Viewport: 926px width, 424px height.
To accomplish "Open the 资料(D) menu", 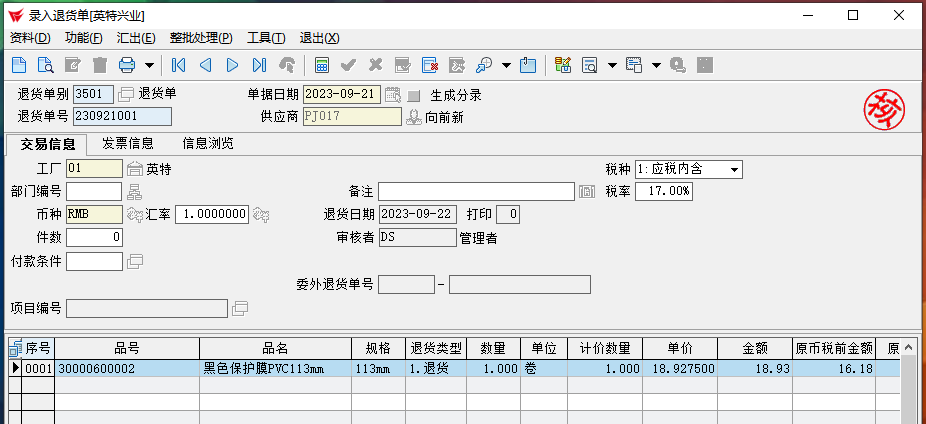I will (x=30, y=38).
